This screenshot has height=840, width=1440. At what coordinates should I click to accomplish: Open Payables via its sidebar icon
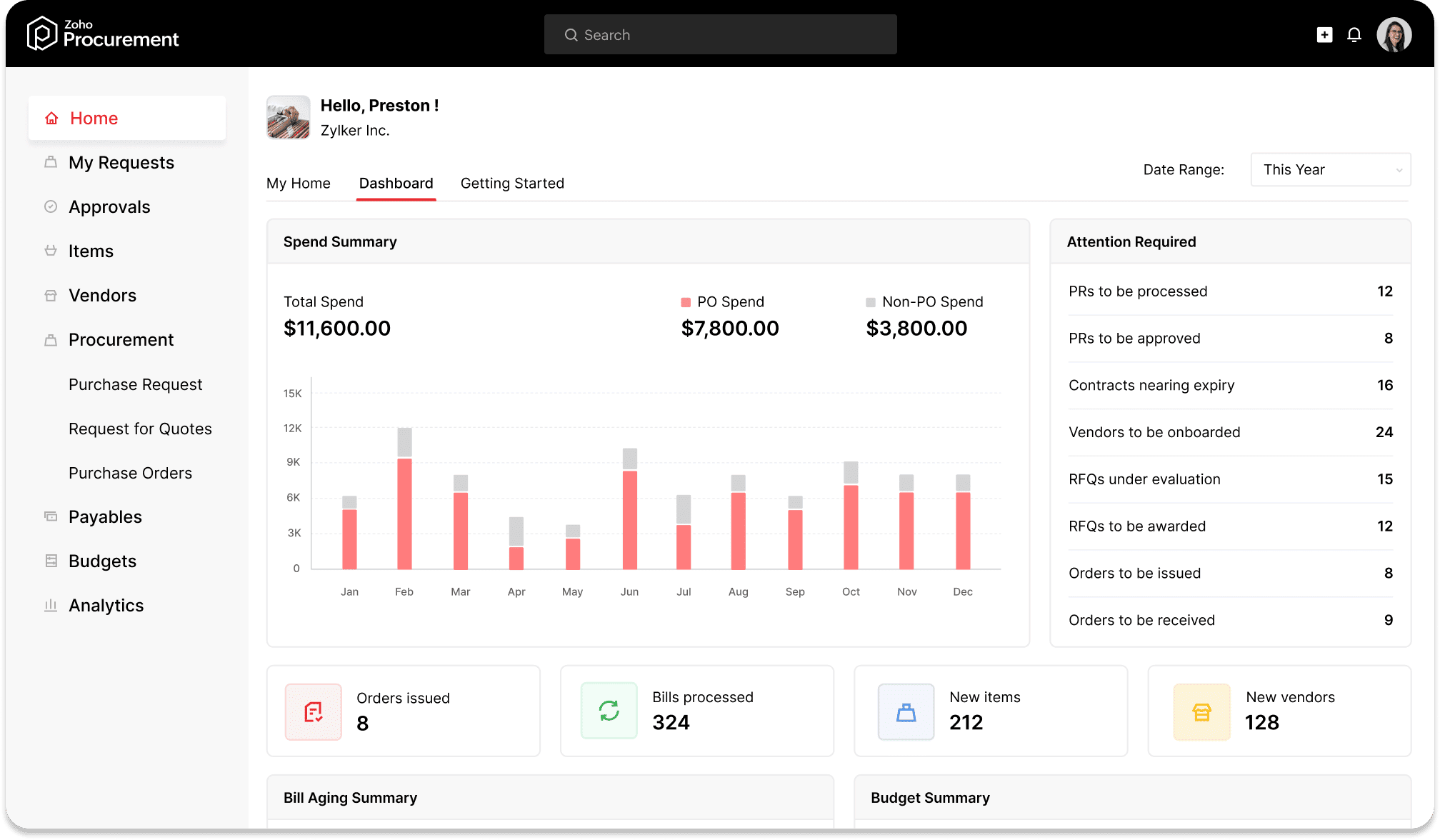(x=51, y=516)
